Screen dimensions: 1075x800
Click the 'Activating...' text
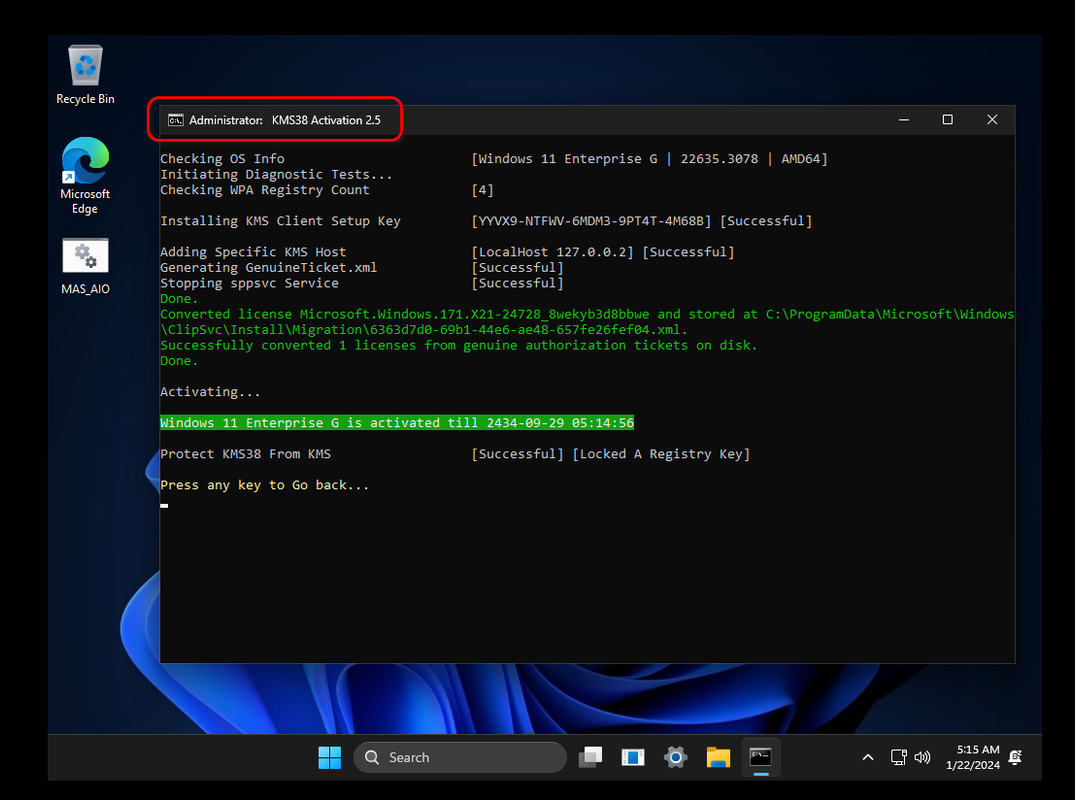(210, 392)
